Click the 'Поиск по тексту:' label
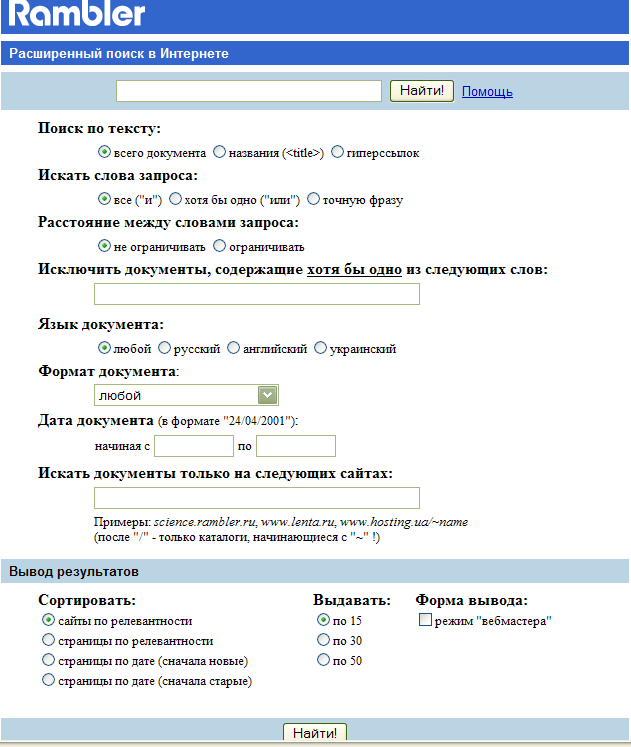Screen dimensions: 631x747 (x=100, y=129)
